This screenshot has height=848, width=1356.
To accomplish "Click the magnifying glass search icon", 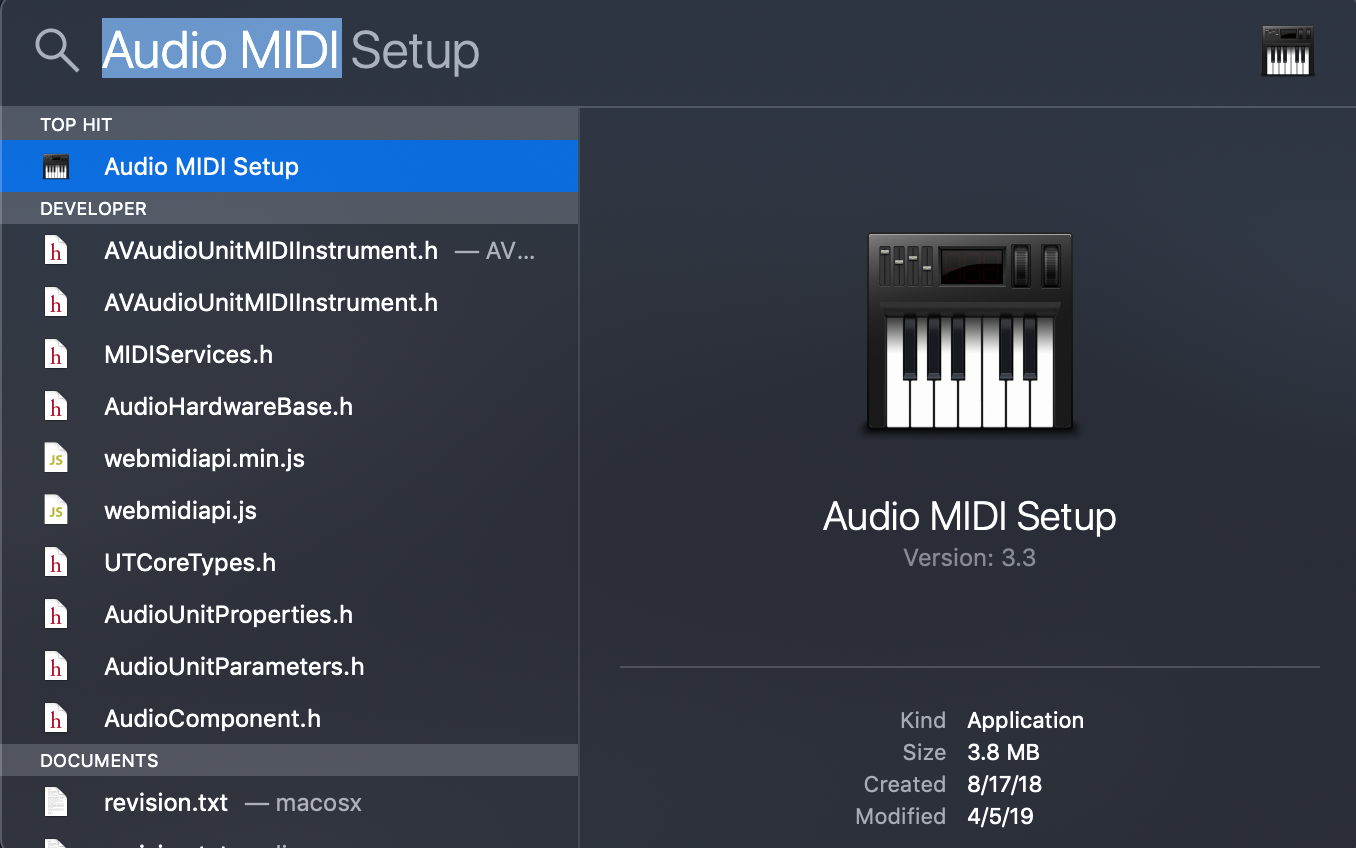I will point(57,50).
